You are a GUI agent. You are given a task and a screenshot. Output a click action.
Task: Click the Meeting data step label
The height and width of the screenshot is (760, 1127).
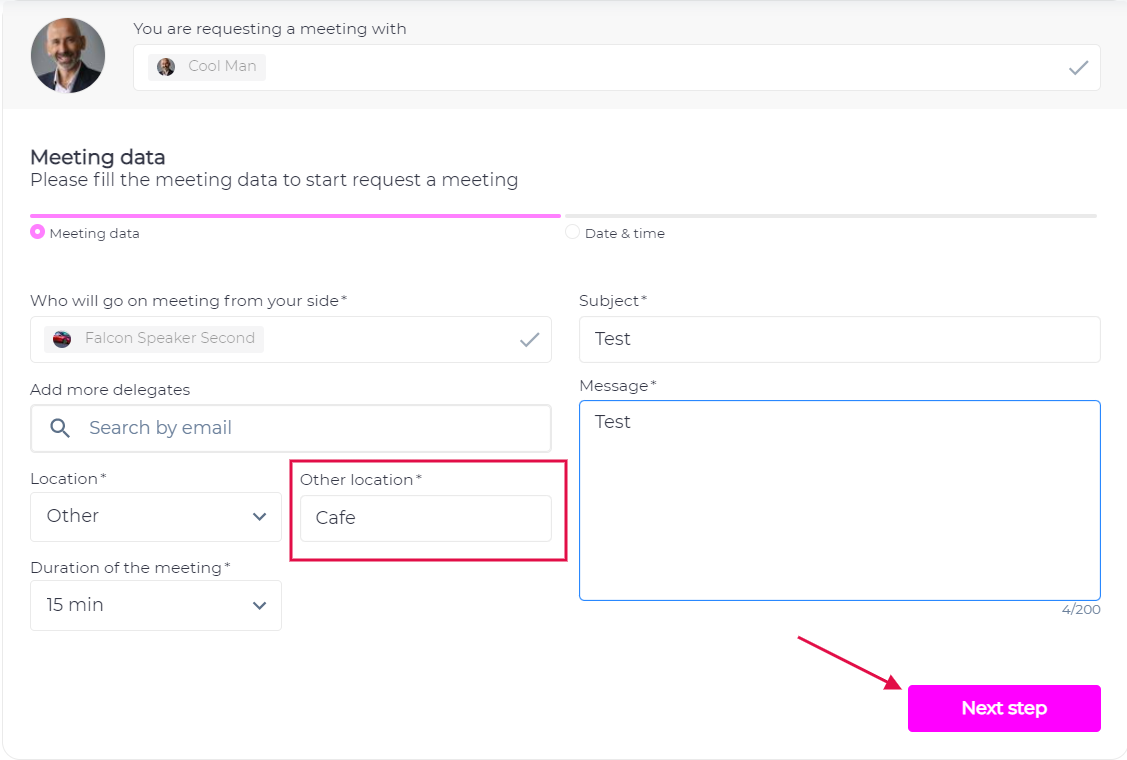[94, 234]
